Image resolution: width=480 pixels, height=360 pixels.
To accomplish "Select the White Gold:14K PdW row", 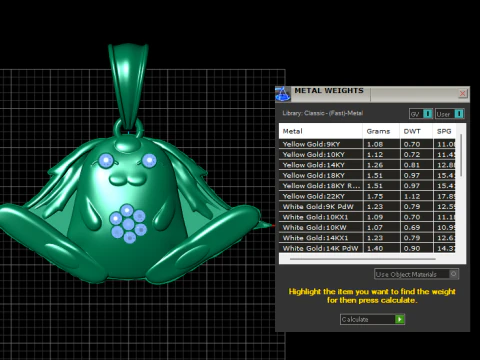I will pos(367,248).
